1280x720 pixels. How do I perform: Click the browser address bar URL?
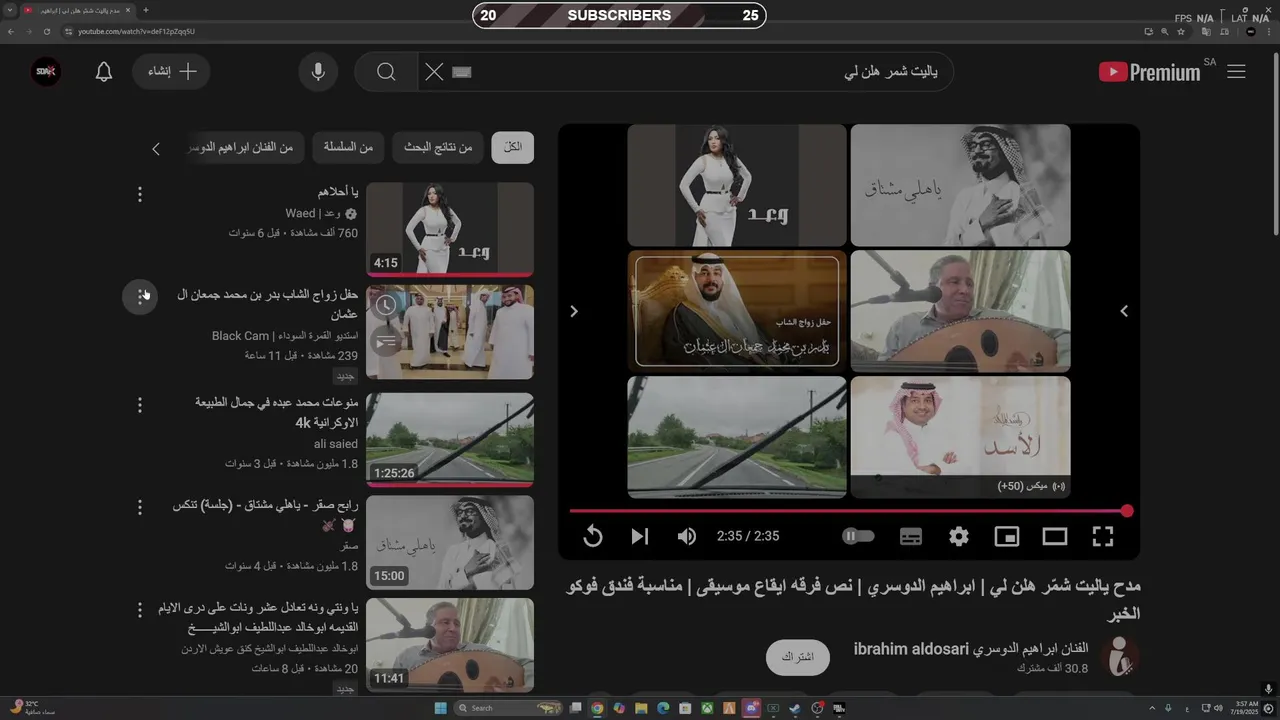click(x=136, y=31)
